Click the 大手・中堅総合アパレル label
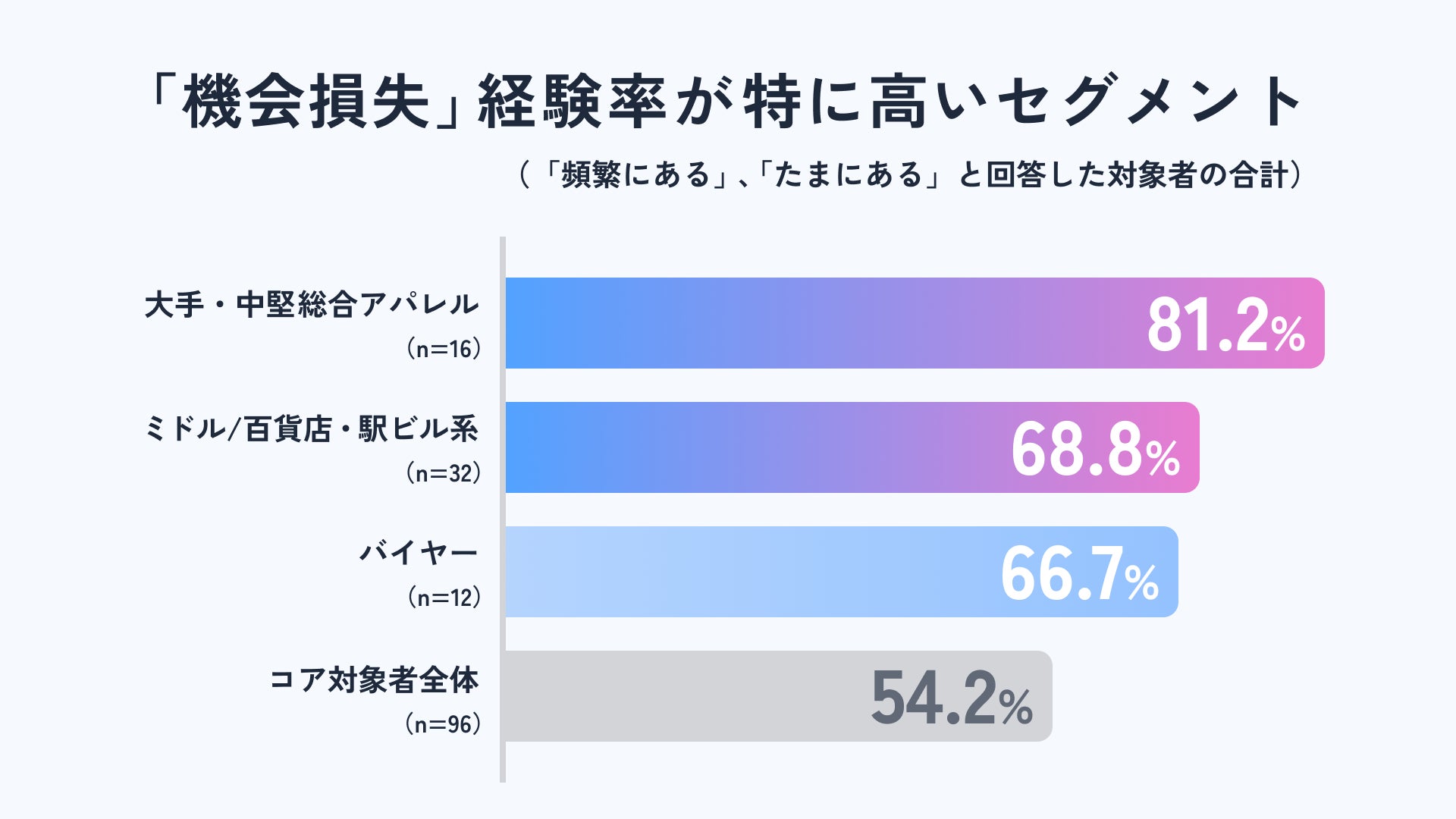 click(x=312, y=305)
